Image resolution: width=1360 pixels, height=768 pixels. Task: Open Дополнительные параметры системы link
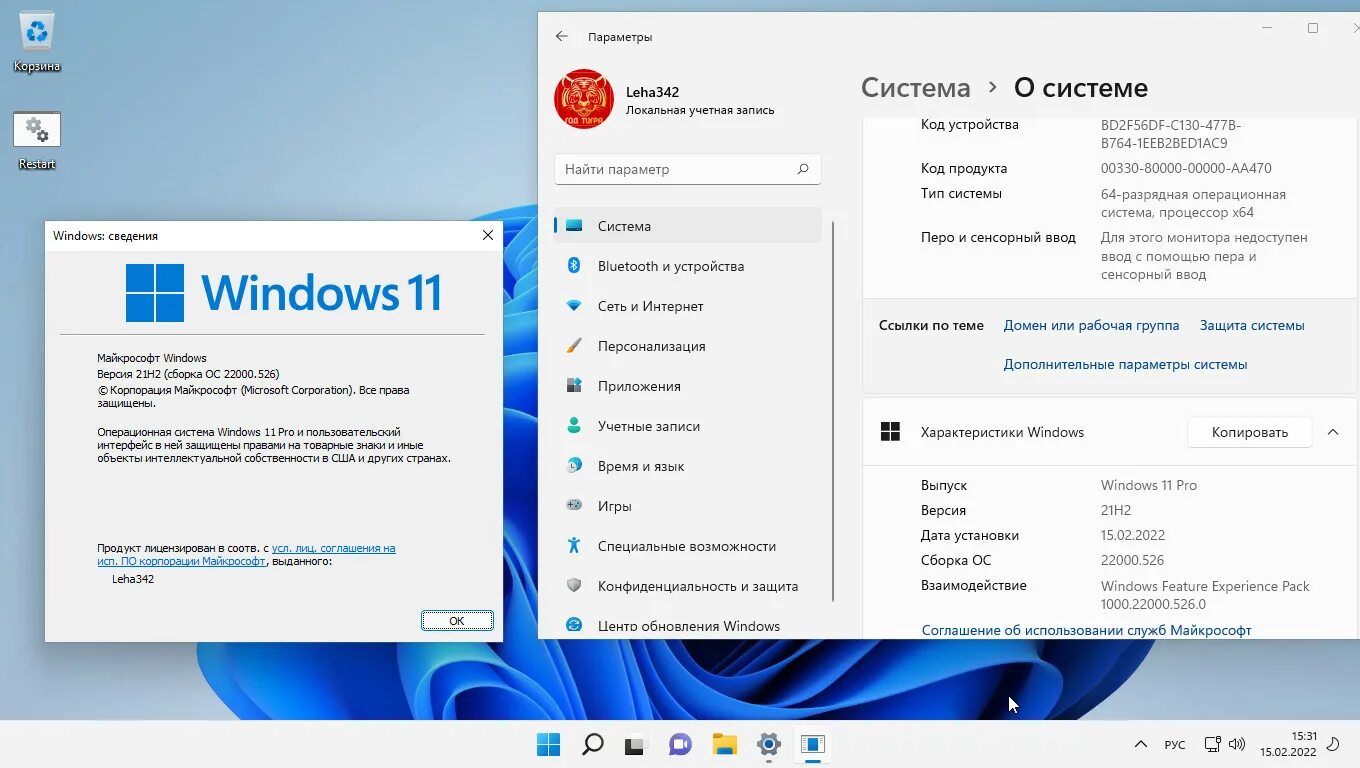(x=1125, y=365)
